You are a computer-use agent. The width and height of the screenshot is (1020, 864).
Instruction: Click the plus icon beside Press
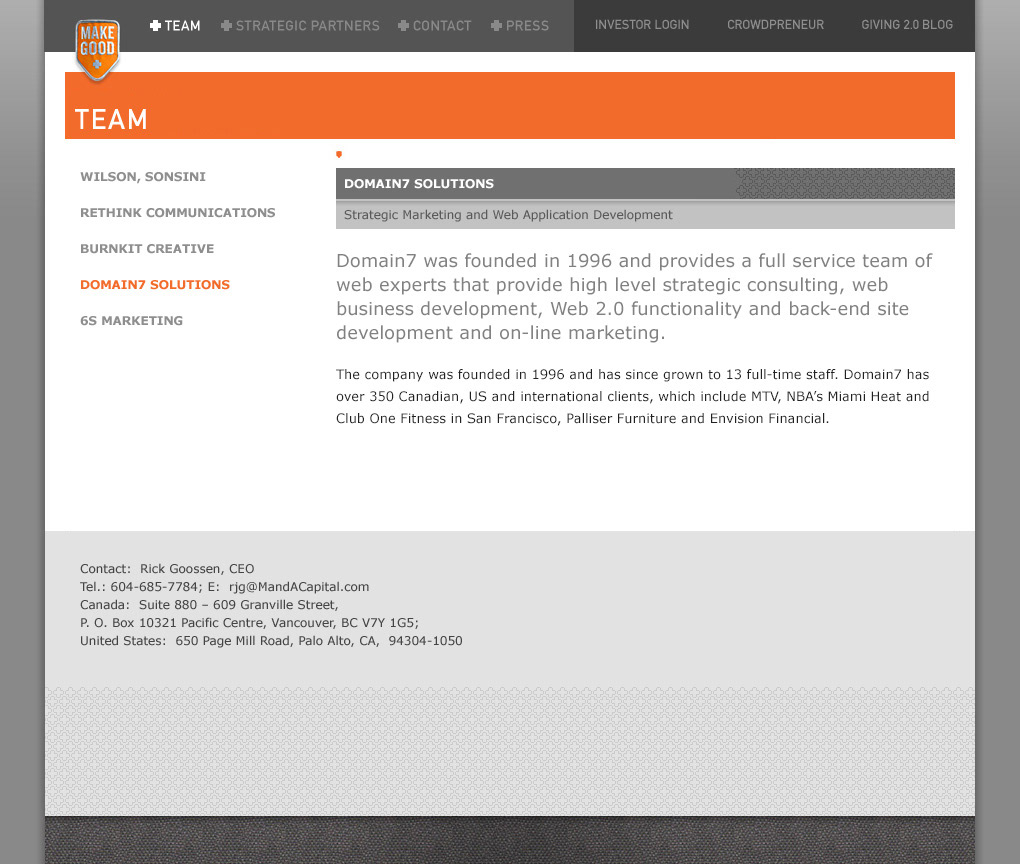coord(496,26)
